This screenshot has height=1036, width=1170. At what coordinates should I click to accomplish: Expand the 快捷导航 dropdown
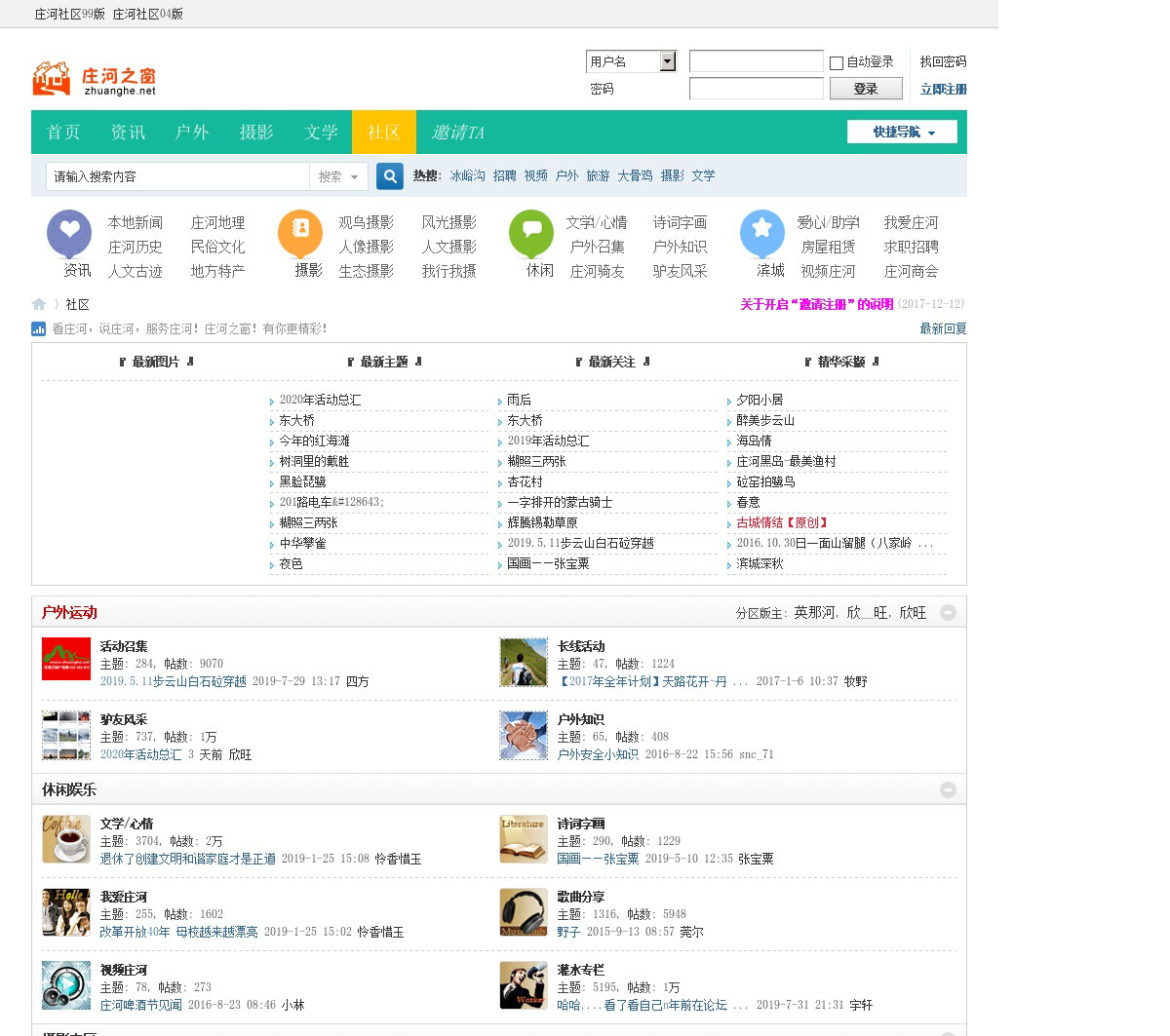pyautogui.click(x=902, y=132)
